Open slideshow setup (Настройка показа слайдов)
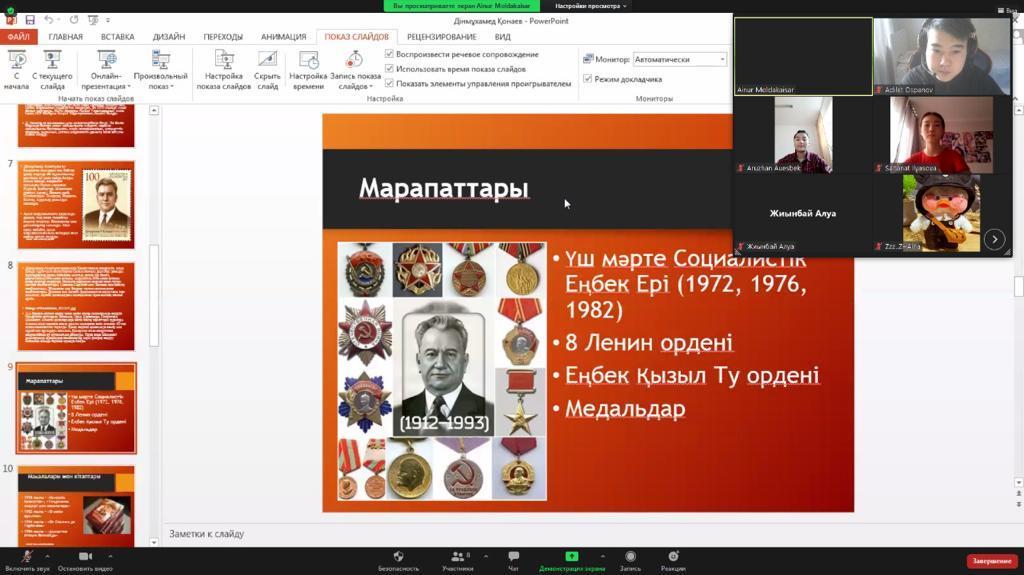Image resolution: width=1024 pixels, height=575 pixels. (223, 68)
